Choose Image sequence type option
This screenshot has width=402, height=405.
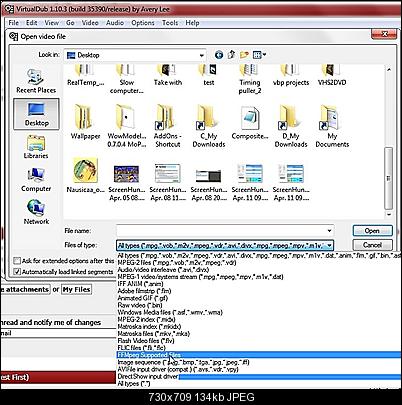click(258, 362)
